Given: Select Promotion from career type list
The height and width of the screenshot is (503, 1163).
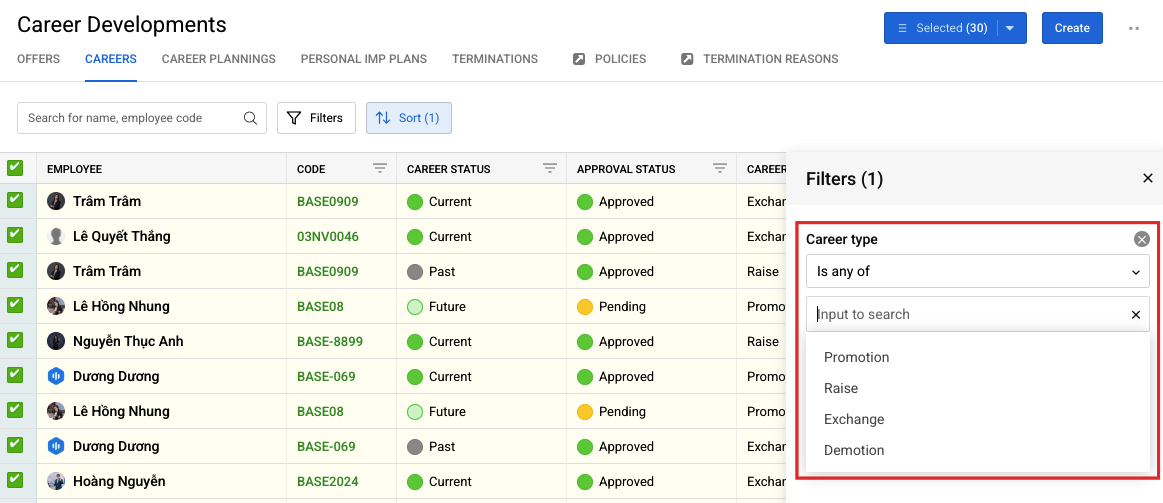Looking at the screenshot, I should 857,358.
